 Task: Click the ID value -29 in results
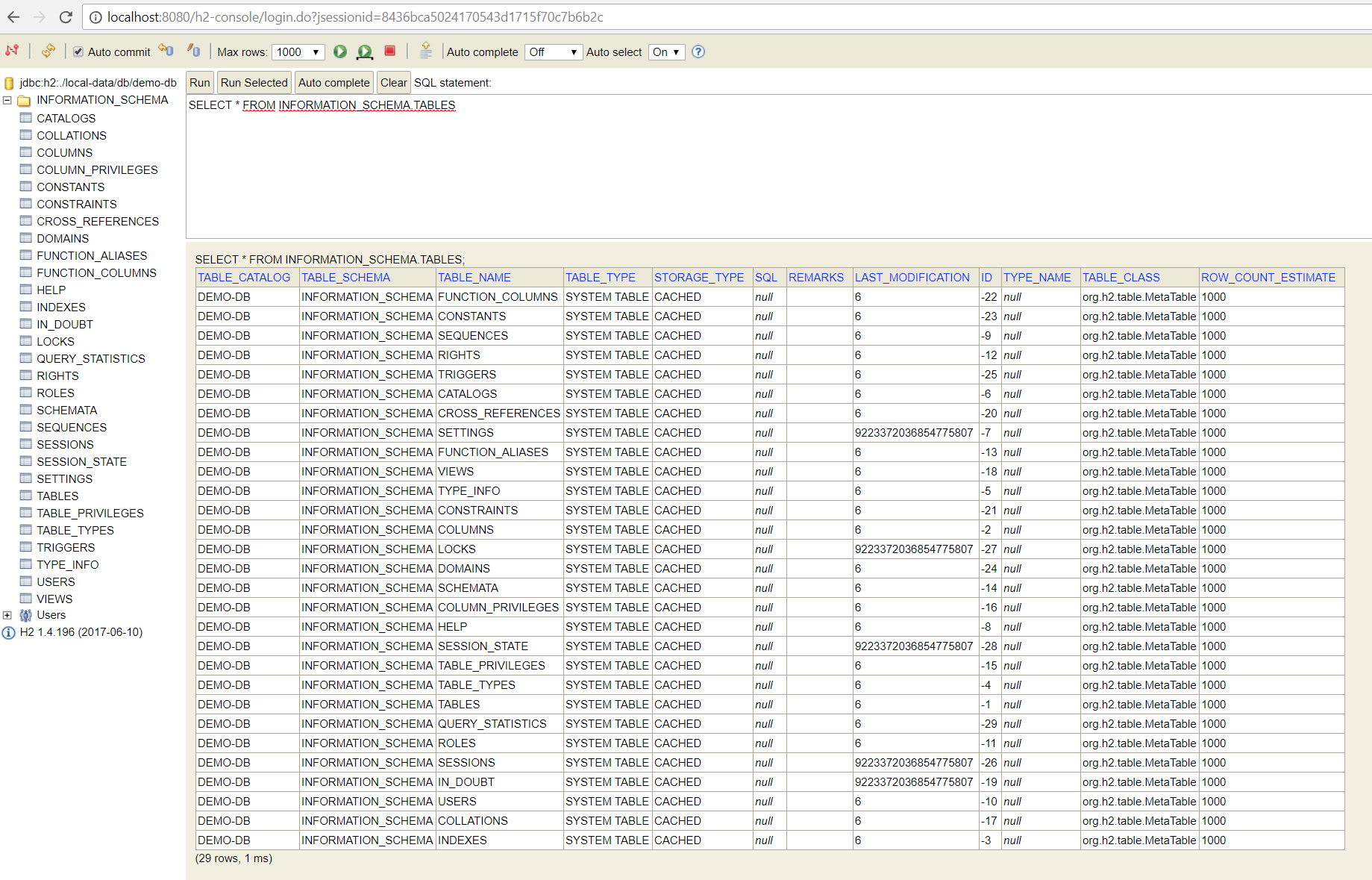click(989, 723)
